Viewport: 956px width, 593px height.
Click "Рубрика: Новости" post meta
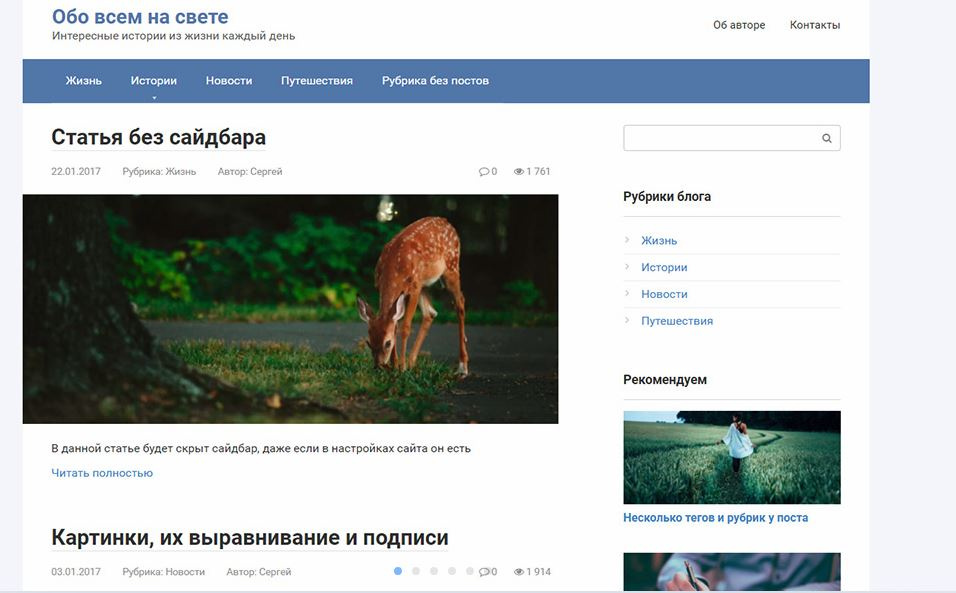[163, 572]
